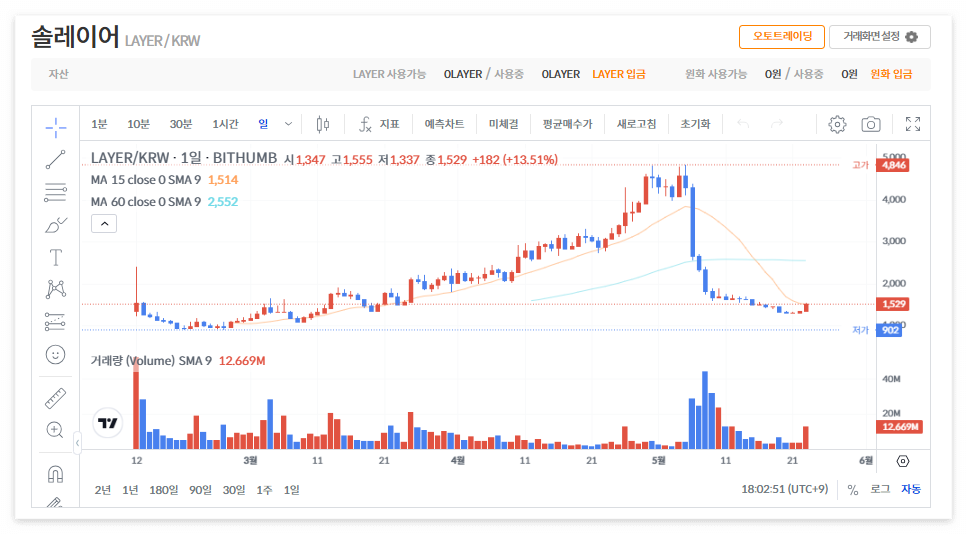Open 오토트레이딩 auto trading
Viewport: 967px width, 534px height.
click(782, 37)
